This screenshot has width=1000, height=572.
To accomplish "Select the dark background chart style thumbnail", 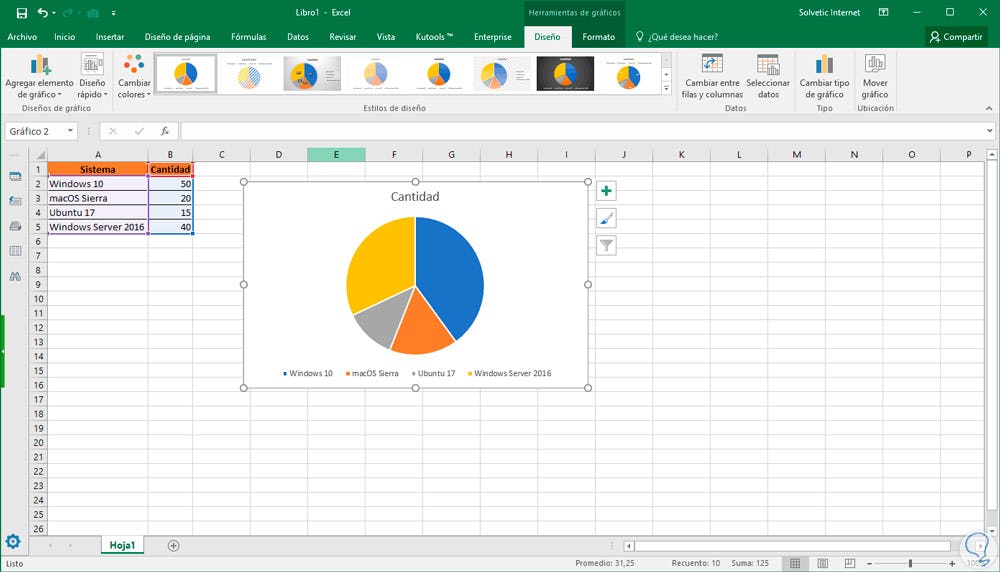I will pos(565,74).
